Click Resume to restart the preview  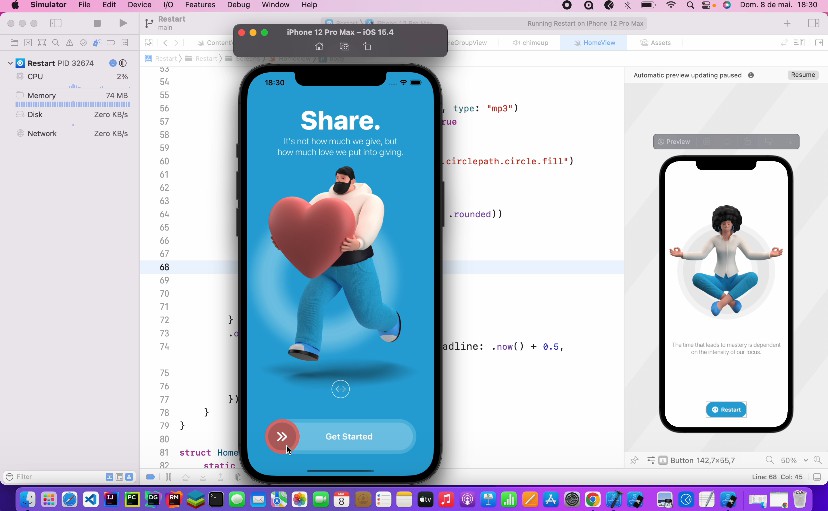point(803,75)
